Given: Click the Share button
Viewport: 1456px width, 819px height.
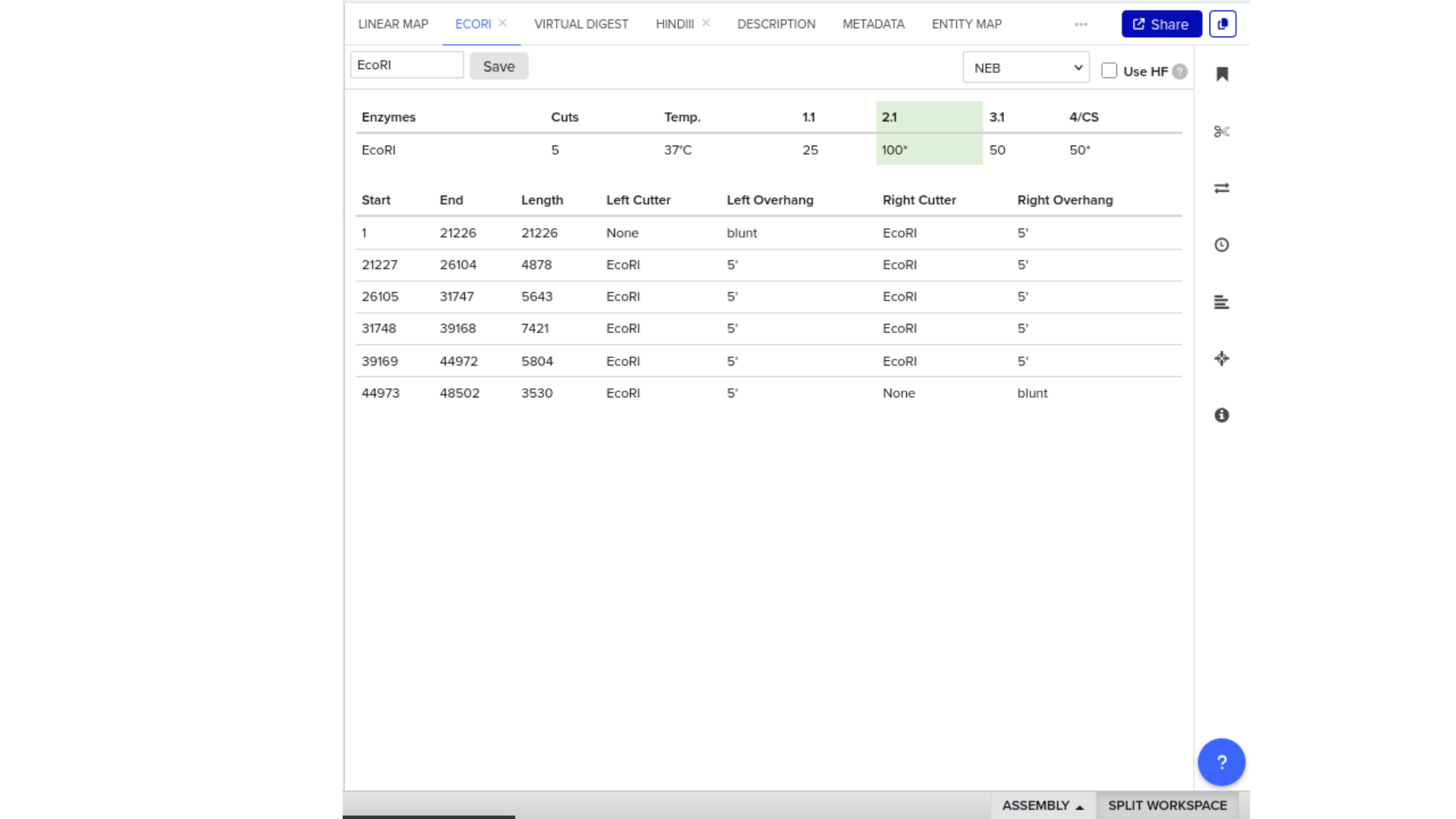Looking at the screenshot, I should coord(1161,24).
